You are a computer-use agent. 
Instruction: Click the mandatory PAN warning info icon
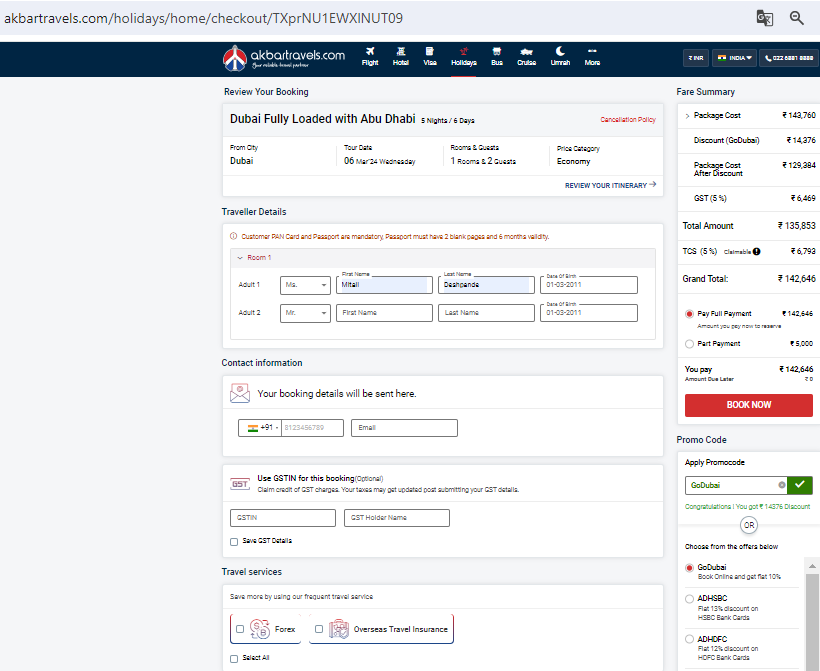pyautogui.click(x=234, y=236)
